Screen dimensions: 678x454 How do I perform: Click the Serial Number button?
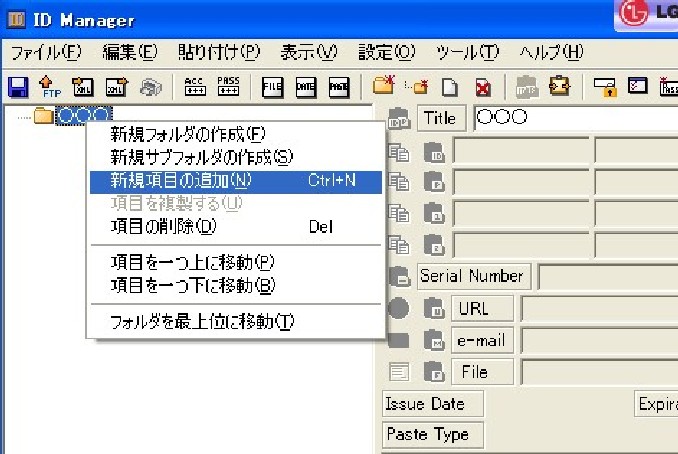point(474,276)
